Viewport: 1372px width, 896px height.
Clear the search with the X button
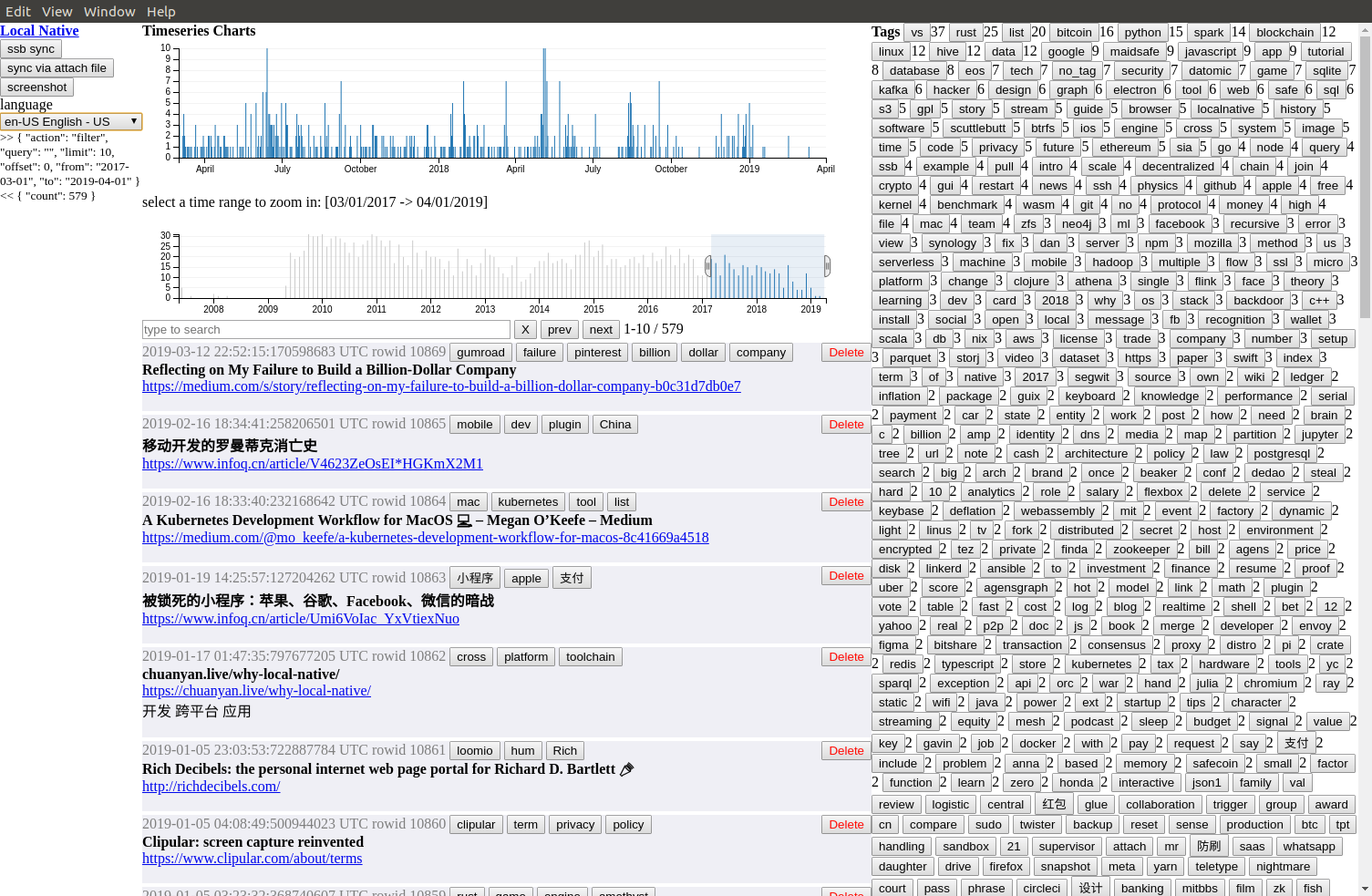pos(526,329)
